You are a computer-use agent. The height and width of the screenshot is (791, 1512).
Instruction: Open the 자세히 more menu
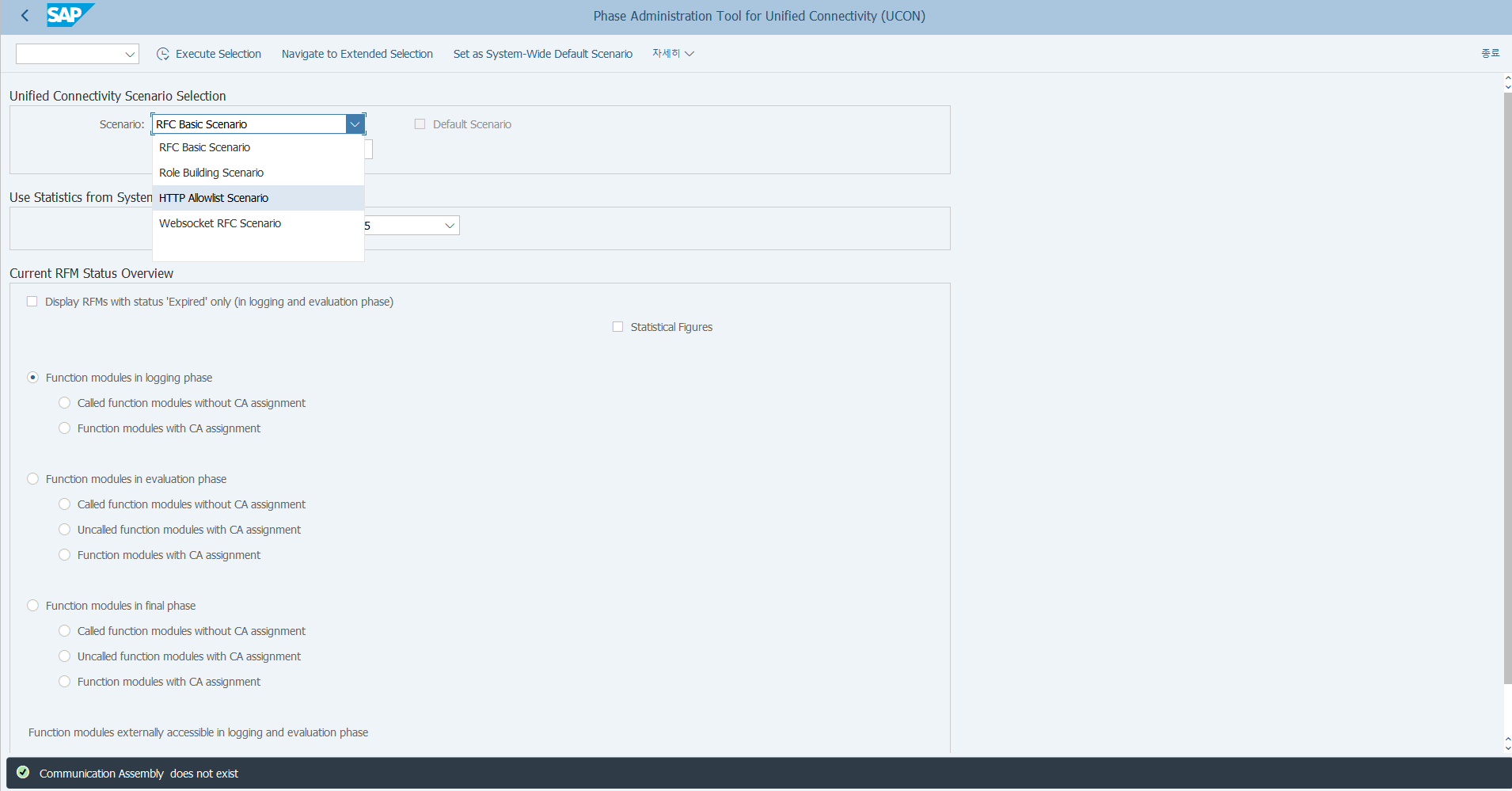tap(673, 53)
